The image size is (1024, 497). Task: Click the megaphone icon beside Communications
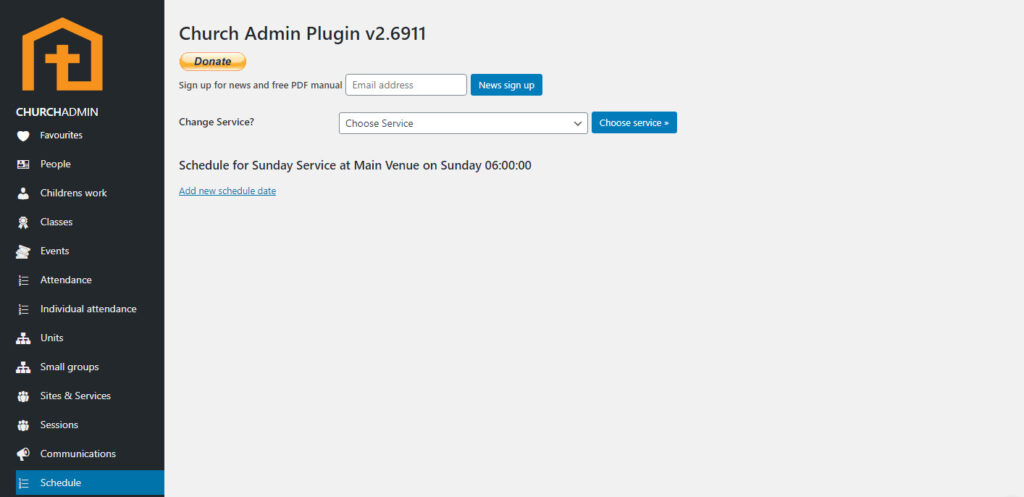pyautogui.click(x=23, y=454)
